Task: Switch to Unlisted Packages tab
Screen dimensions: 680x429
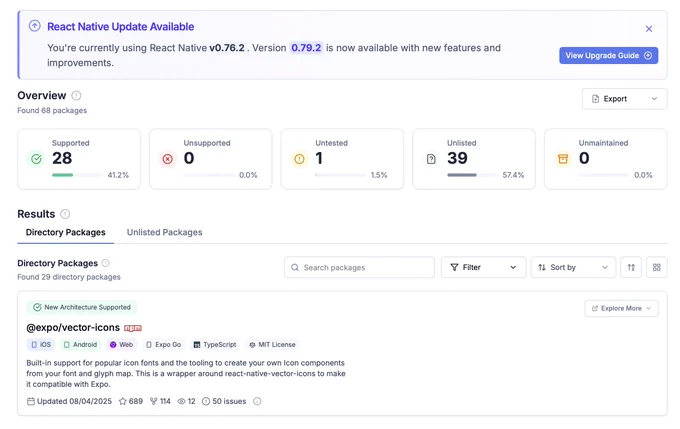Action: tap(164, 232)
